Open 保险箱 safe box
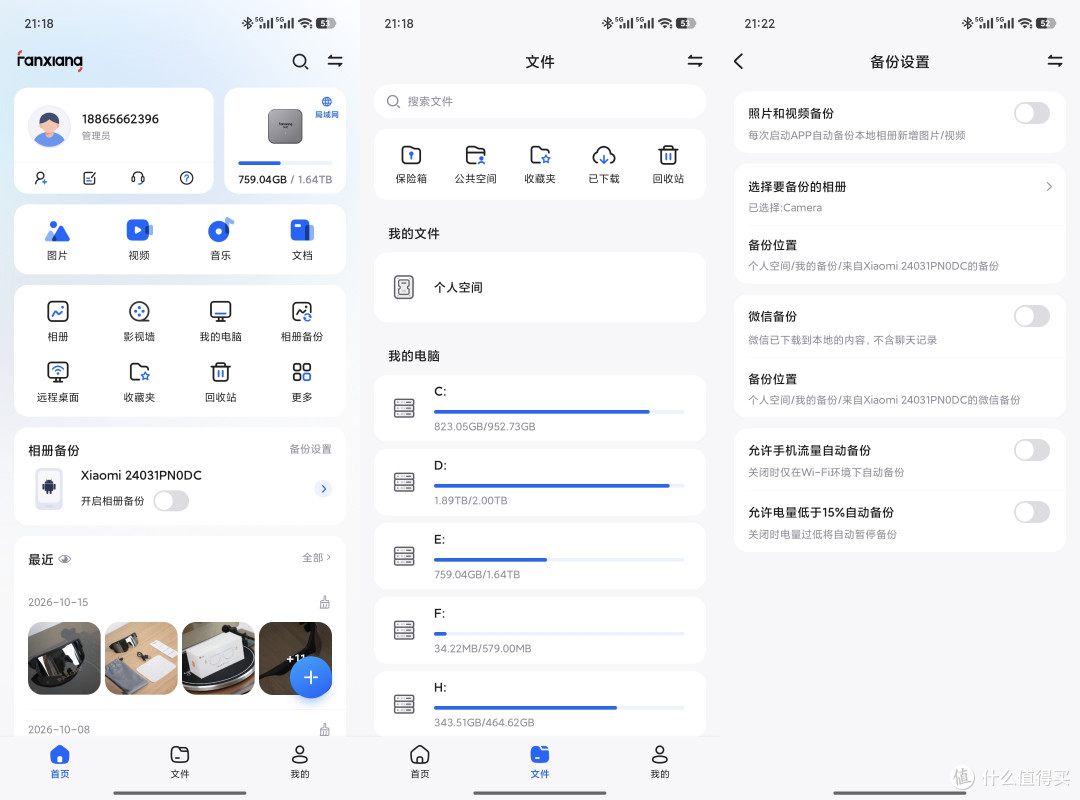 [411, 164]
